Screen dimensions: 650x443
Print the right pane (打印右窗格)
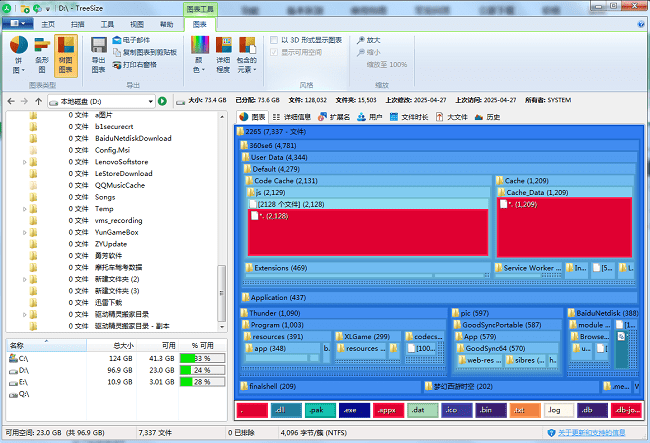tap(134, 63)
